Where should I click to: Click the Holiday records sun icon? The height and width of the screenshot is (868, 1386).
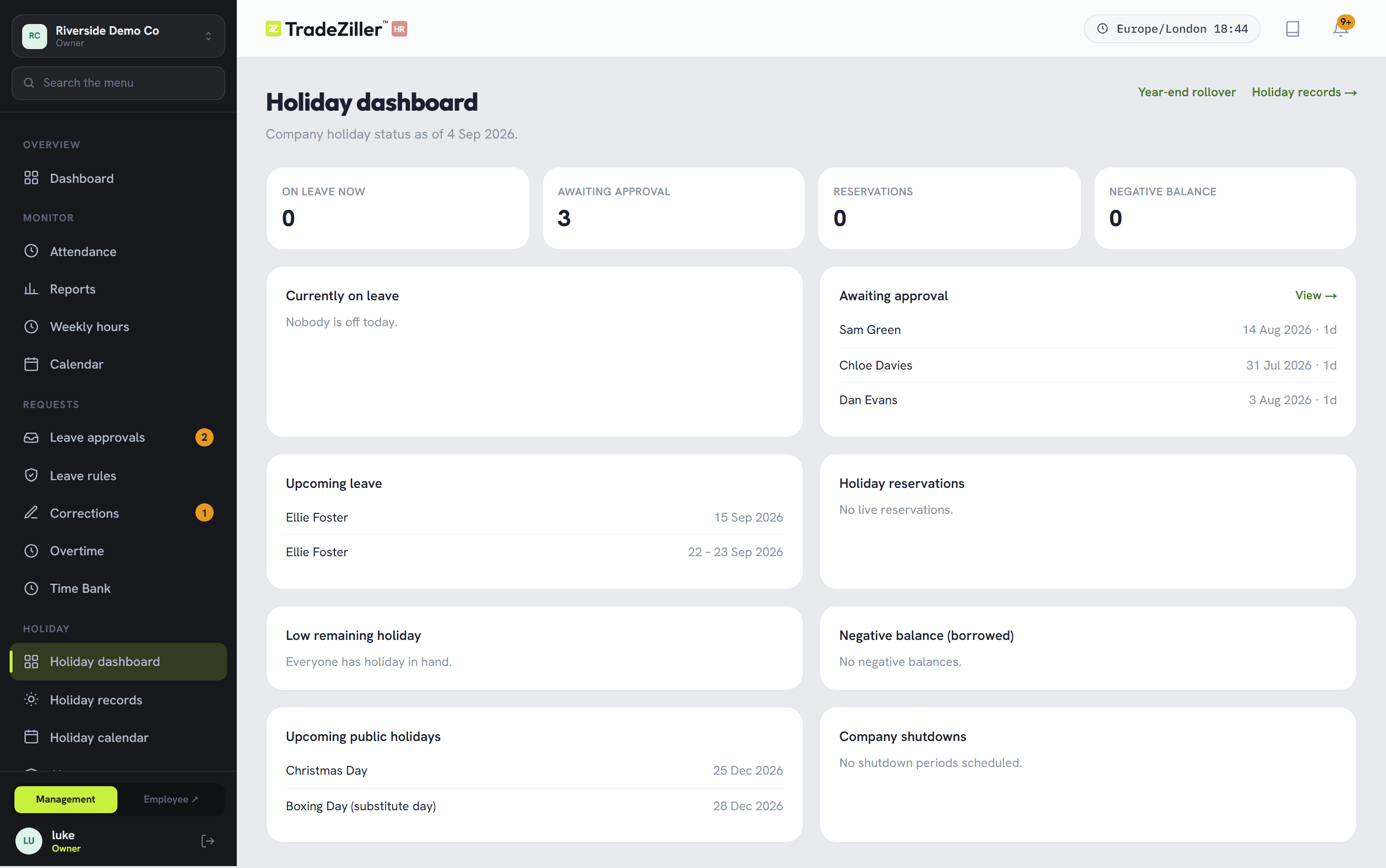click(31, 699)
